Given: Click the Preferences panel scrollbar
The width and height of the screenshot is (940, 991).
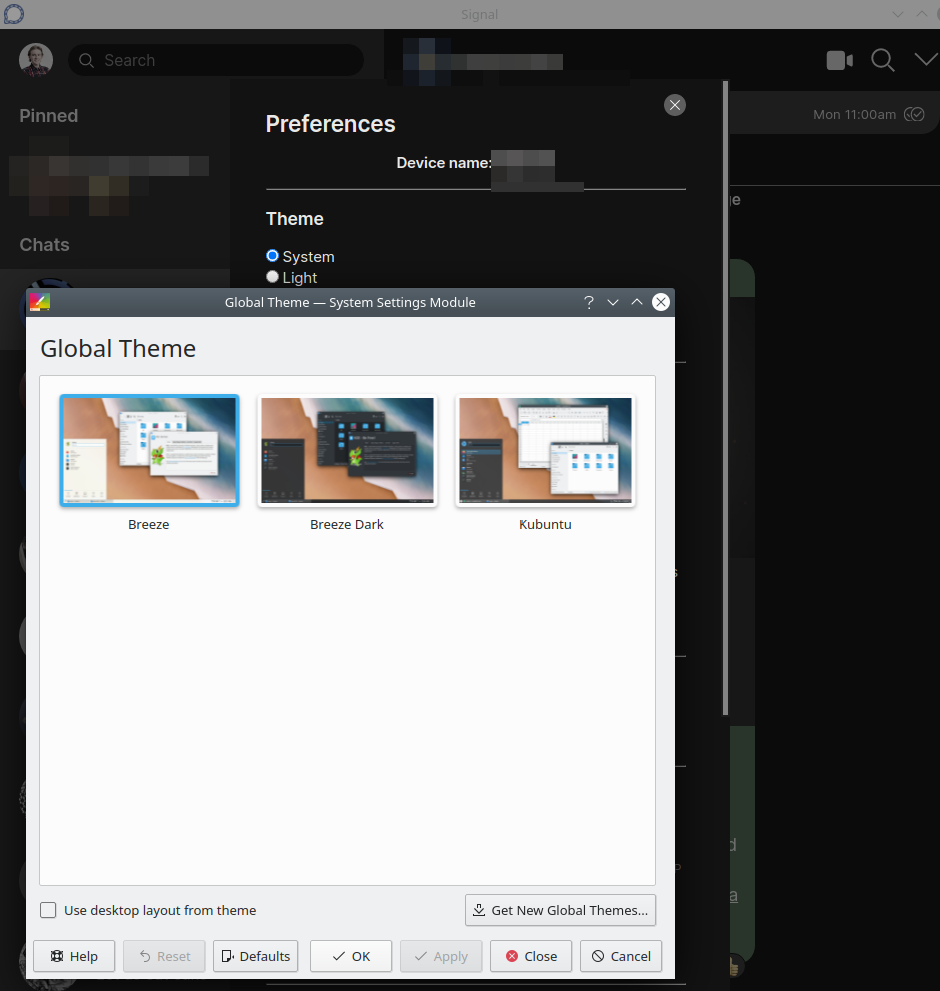Looking at the screenshot, I should [726, 398].
